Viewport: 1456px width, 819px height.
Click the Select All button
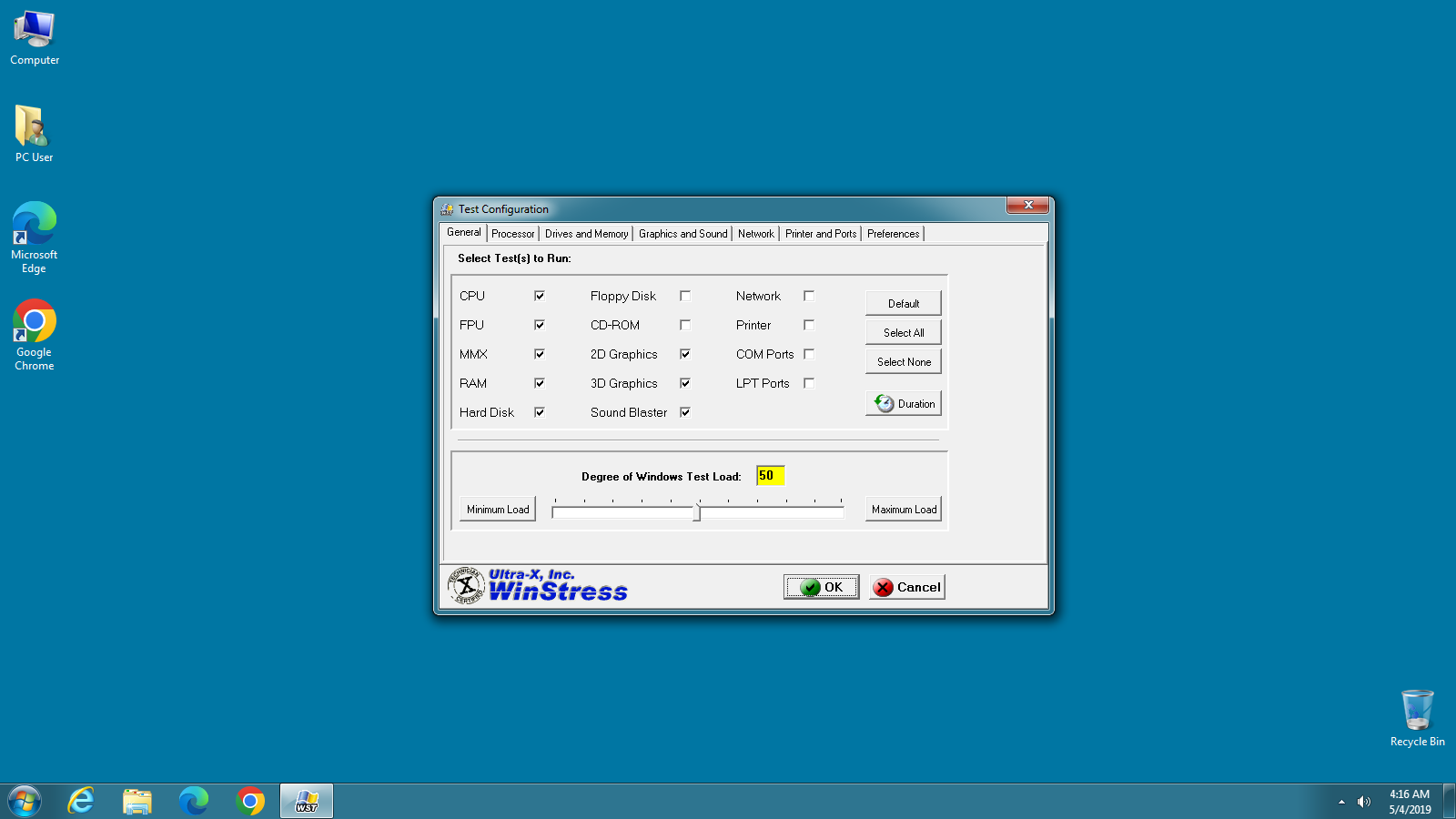(904, 332)
